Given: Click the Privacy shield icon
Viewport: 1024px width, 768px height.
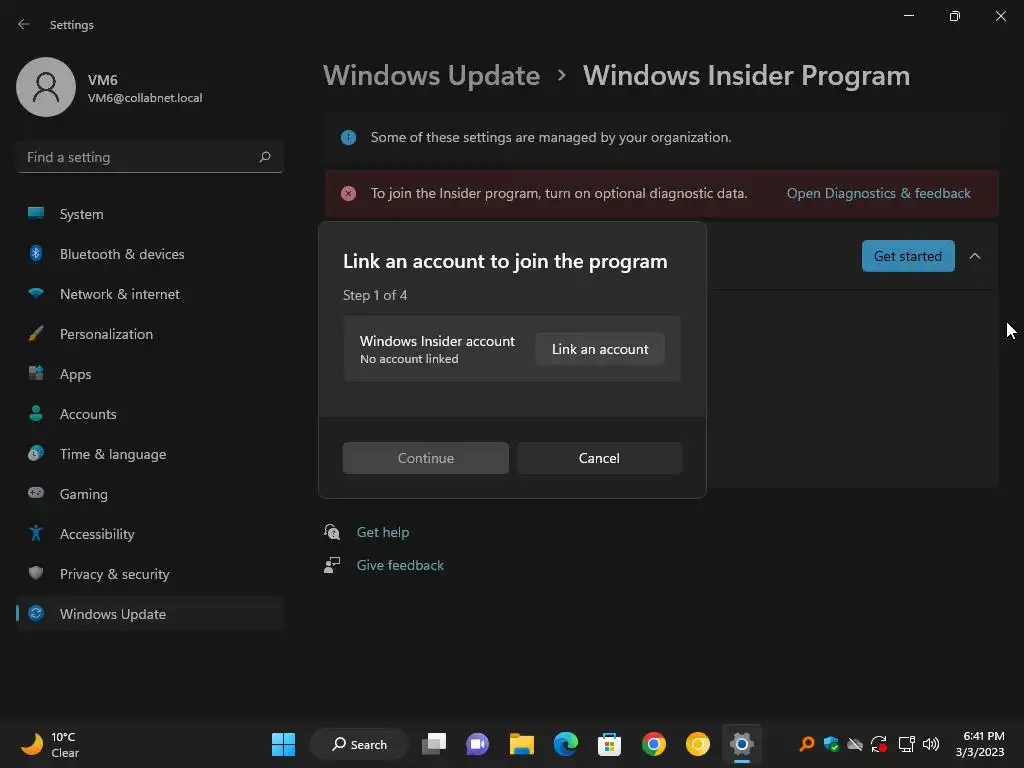Looking at the screenshot, I should (x=36, y=573).
